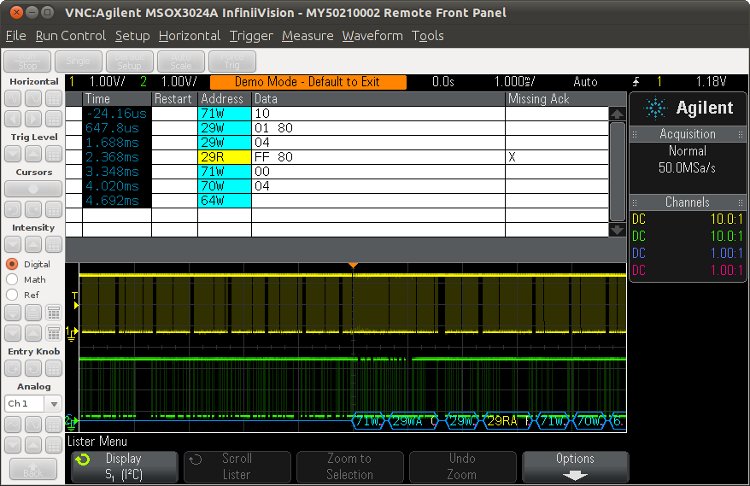Open the Measure menu
Screen dimensions: 750x486
308,36
